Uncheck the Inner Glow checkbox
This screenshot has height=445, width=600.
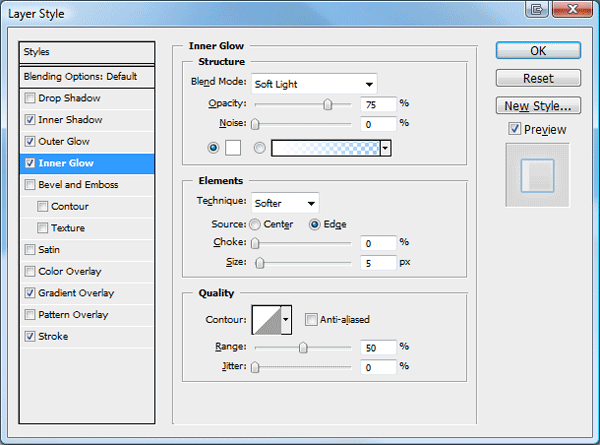point(29,163)
